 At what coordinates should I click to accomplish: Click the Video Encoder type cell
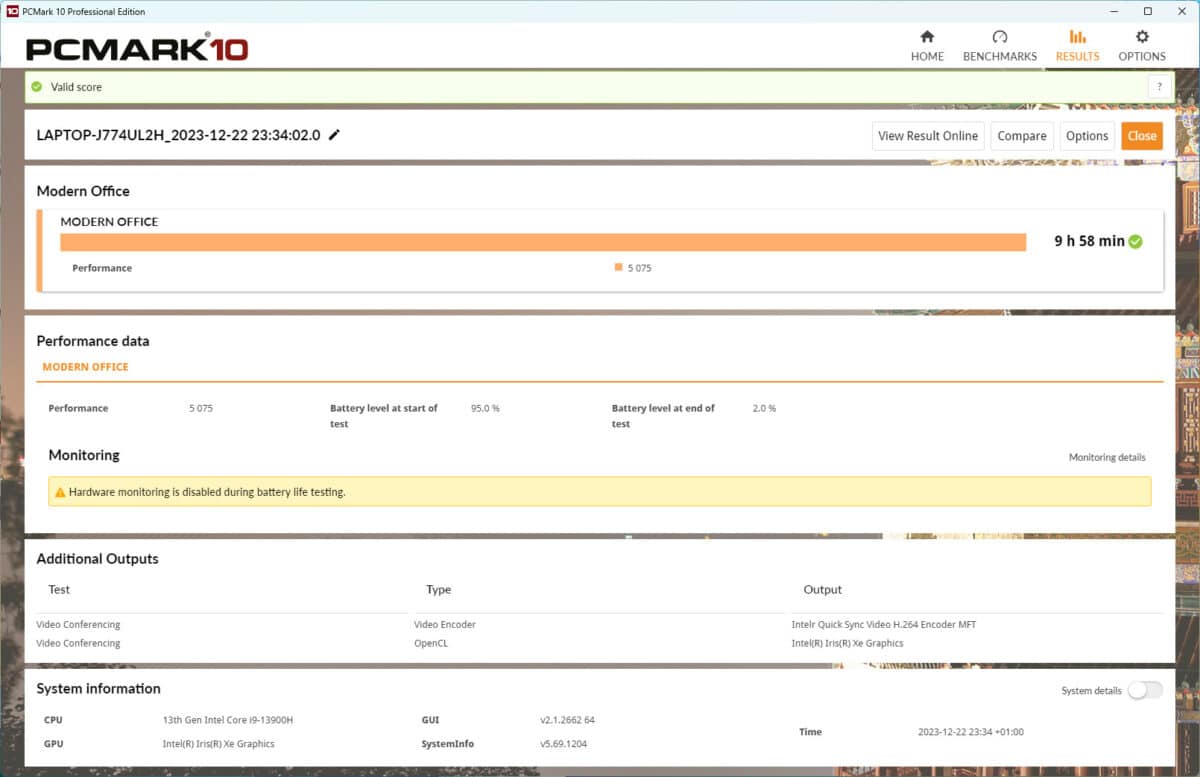(445, 624)
